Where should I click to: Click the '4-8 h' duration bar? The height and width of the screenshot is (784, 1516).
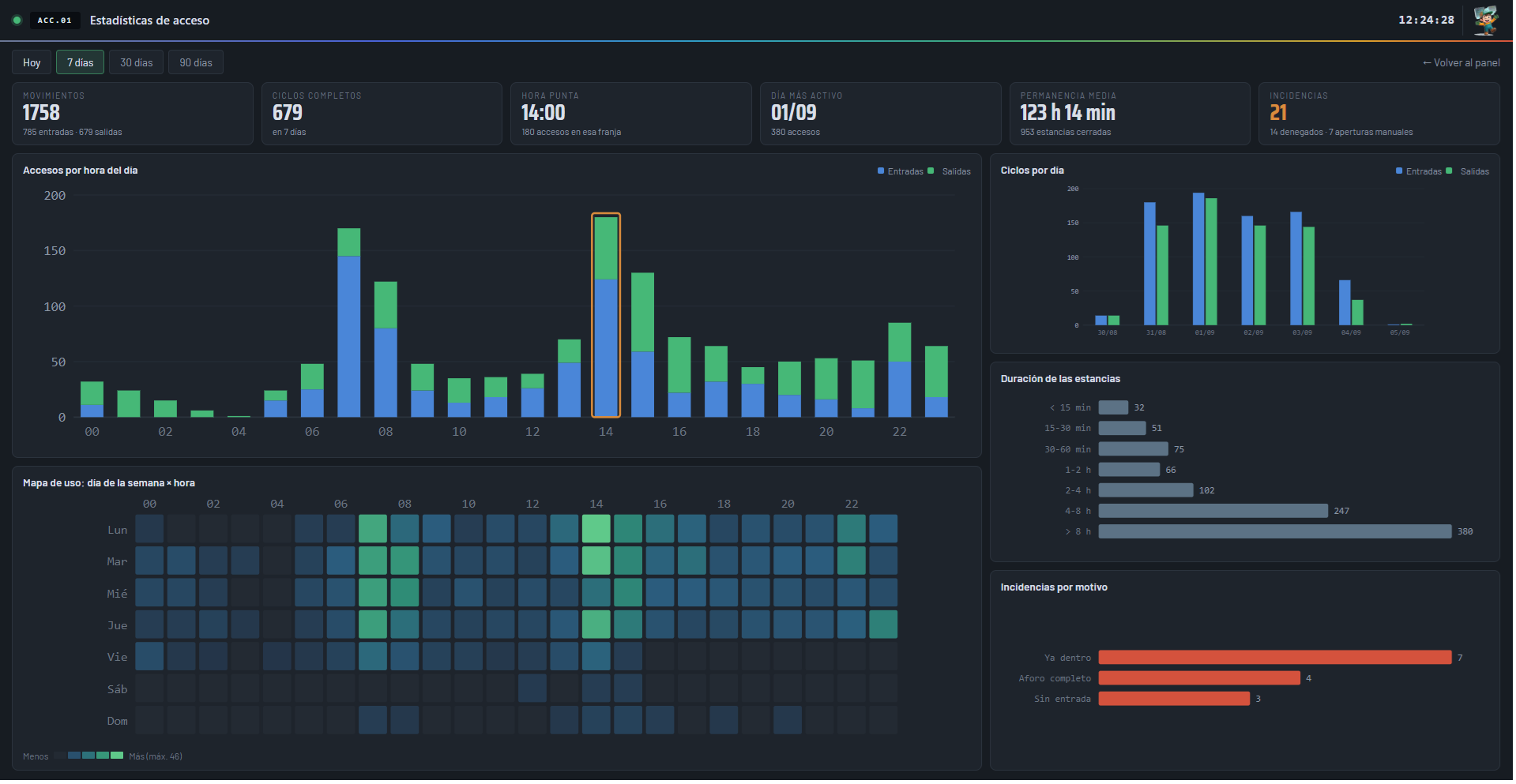[x=1213, y=511]
